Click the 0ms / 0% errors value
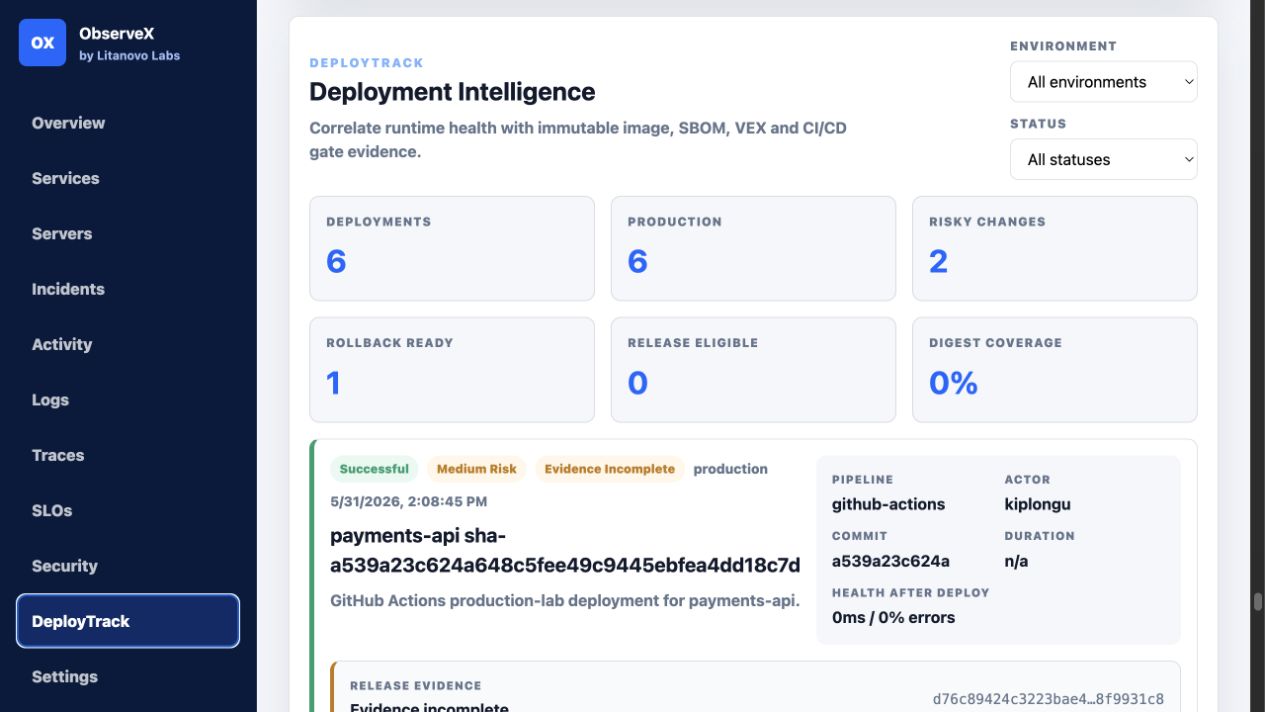Viewport: 1265px width, 712px height. pyautogui.click(x=893, y=618)
